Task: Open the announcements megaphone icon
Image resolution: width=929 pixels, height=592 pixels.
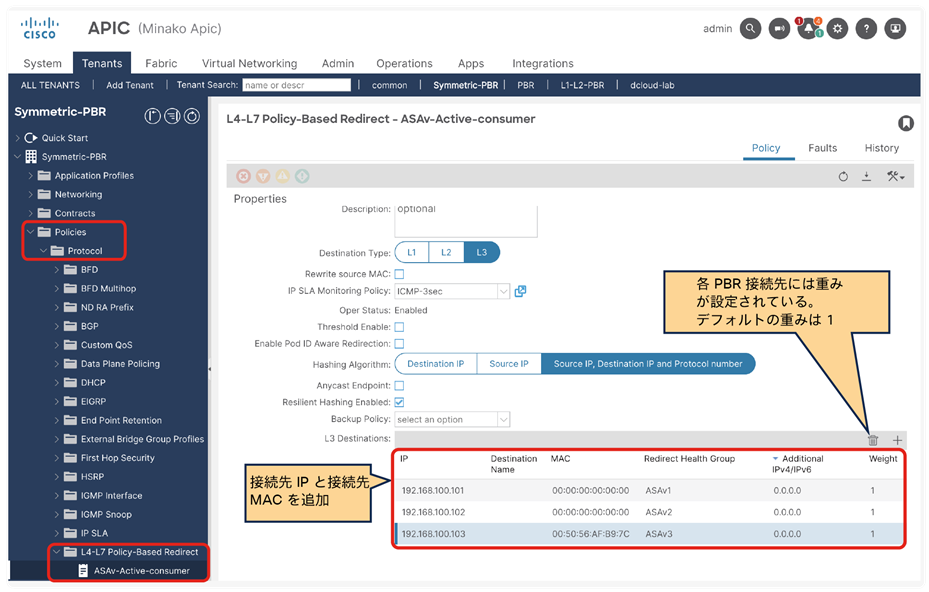Action: (x=779, y=28)
